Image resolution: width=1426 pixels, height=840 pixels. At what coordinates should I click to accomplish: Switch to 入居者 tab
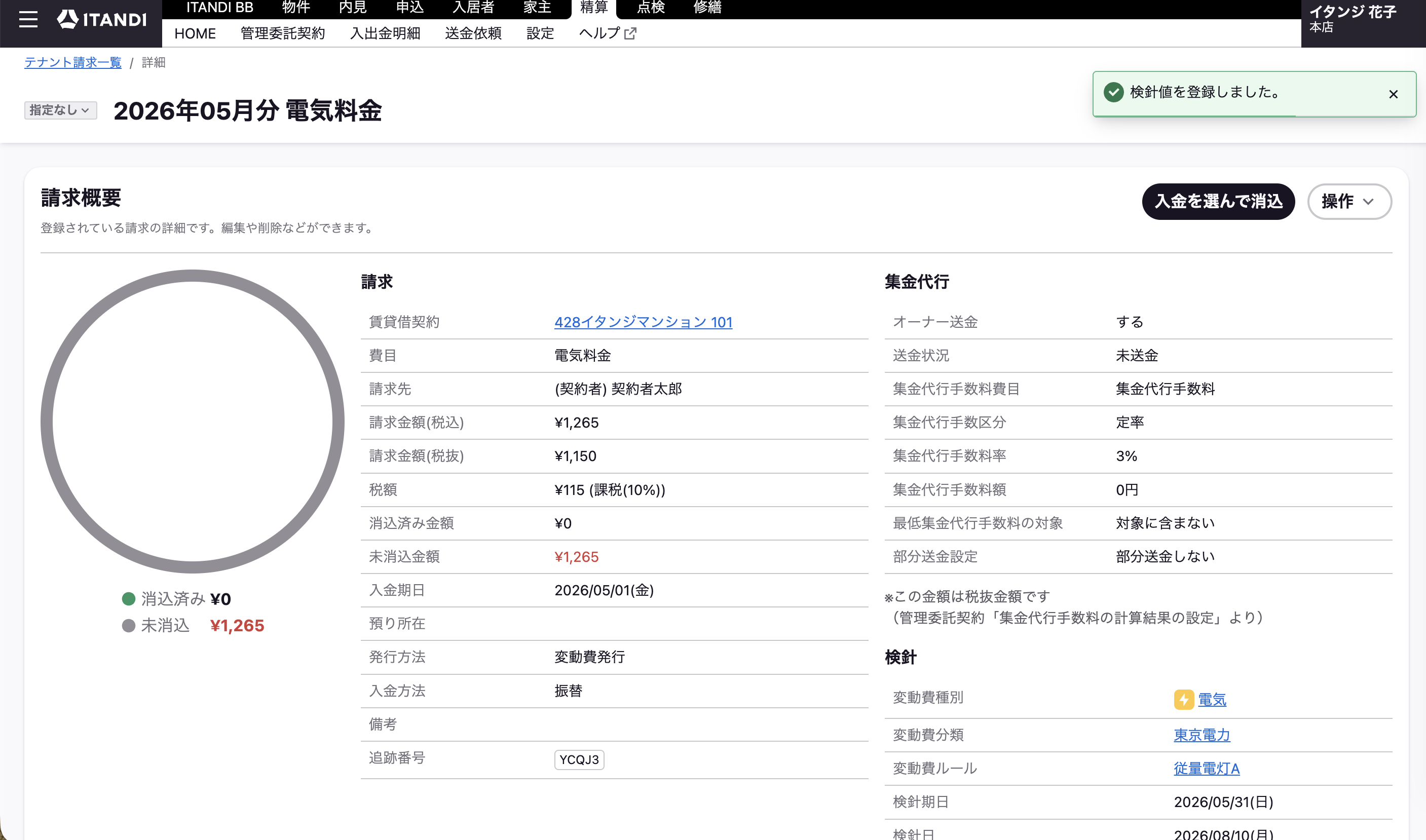474,8
